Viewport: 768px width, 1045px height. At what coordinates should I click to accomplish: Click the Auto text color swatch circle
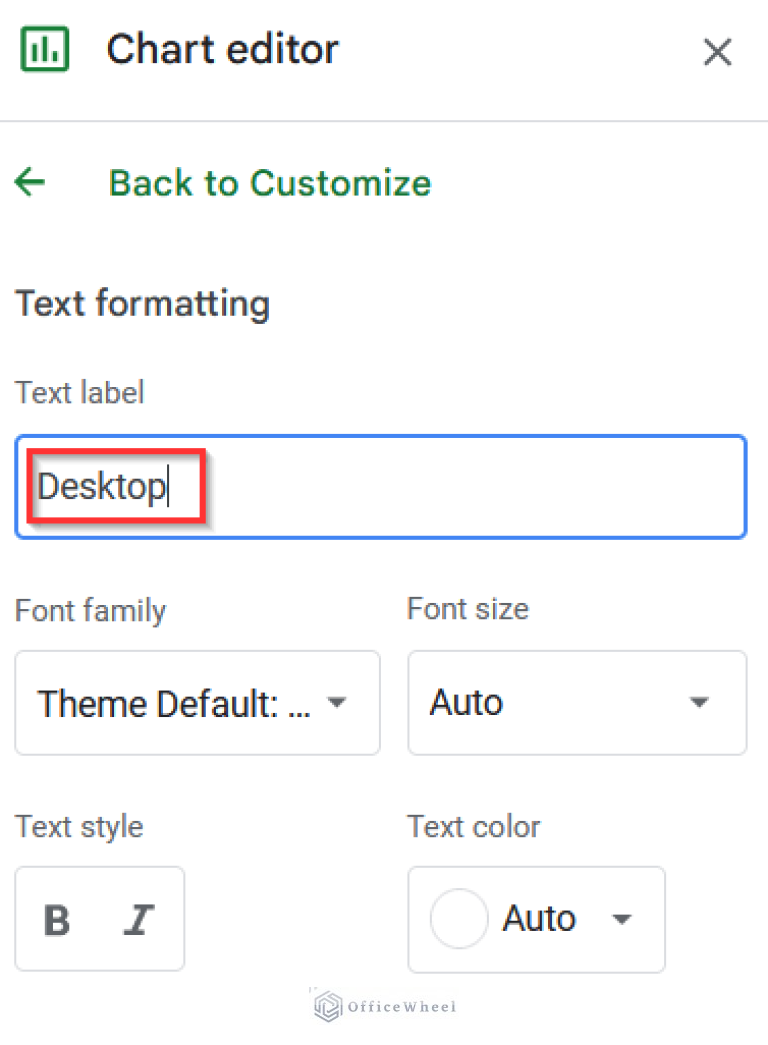click(459, 919)
